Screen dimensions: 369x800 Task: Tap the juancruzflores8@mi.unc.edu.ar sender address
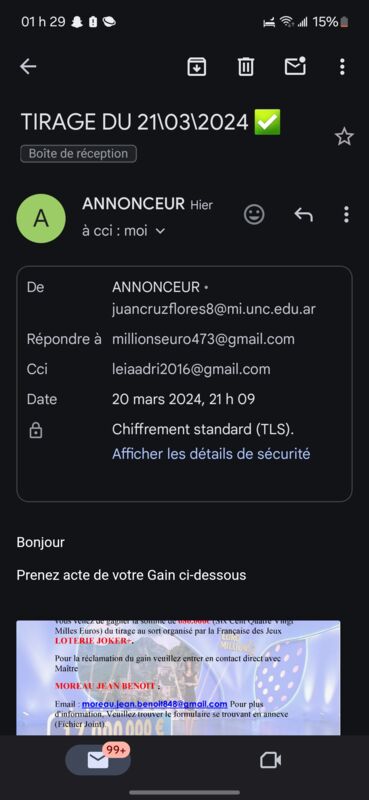point(214,309)
